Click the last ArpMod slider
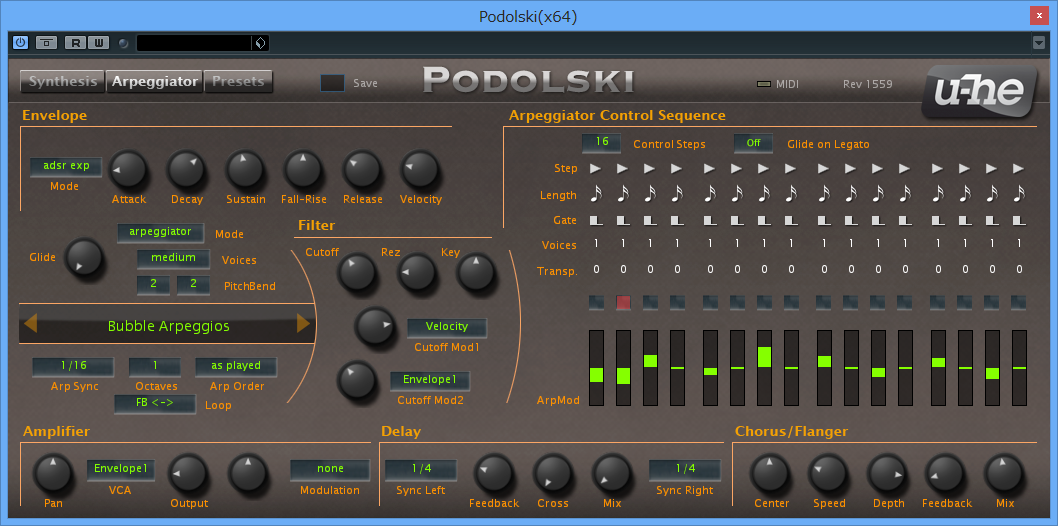The image size is (1058, 526). point(1019,368)
